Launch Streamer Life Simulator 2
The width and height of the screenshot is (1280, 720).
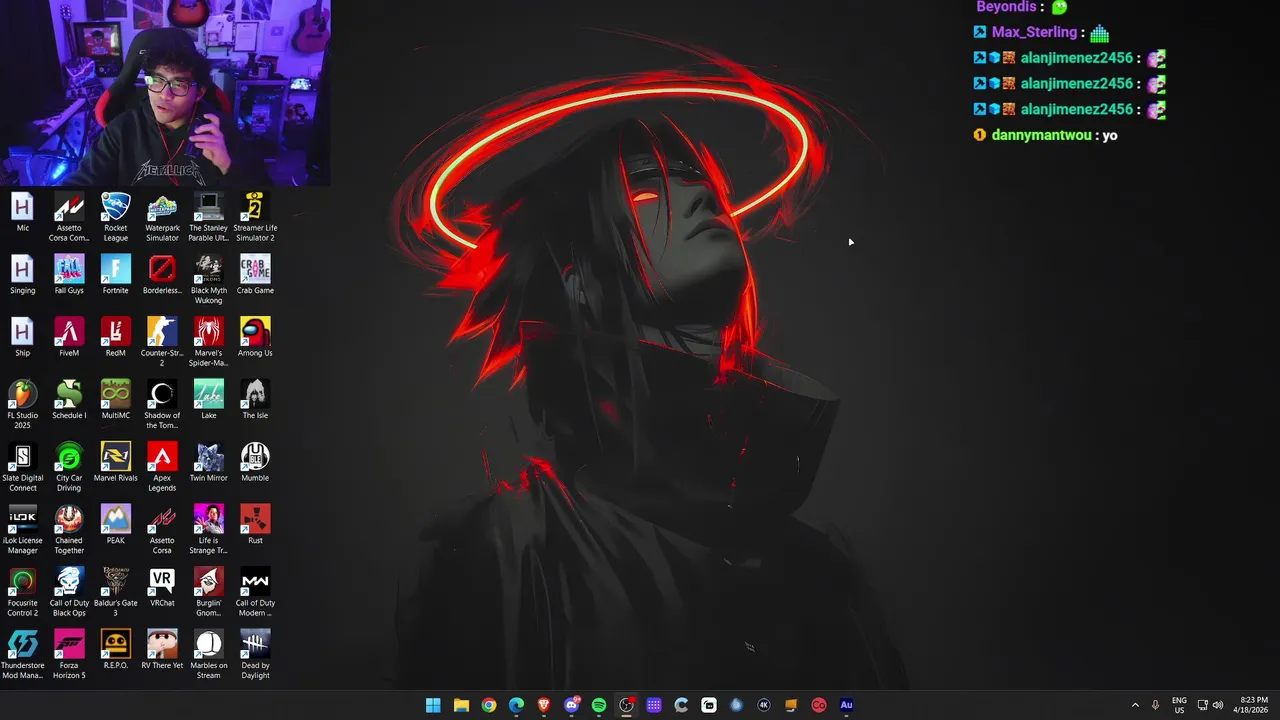(x=255, y=218)
